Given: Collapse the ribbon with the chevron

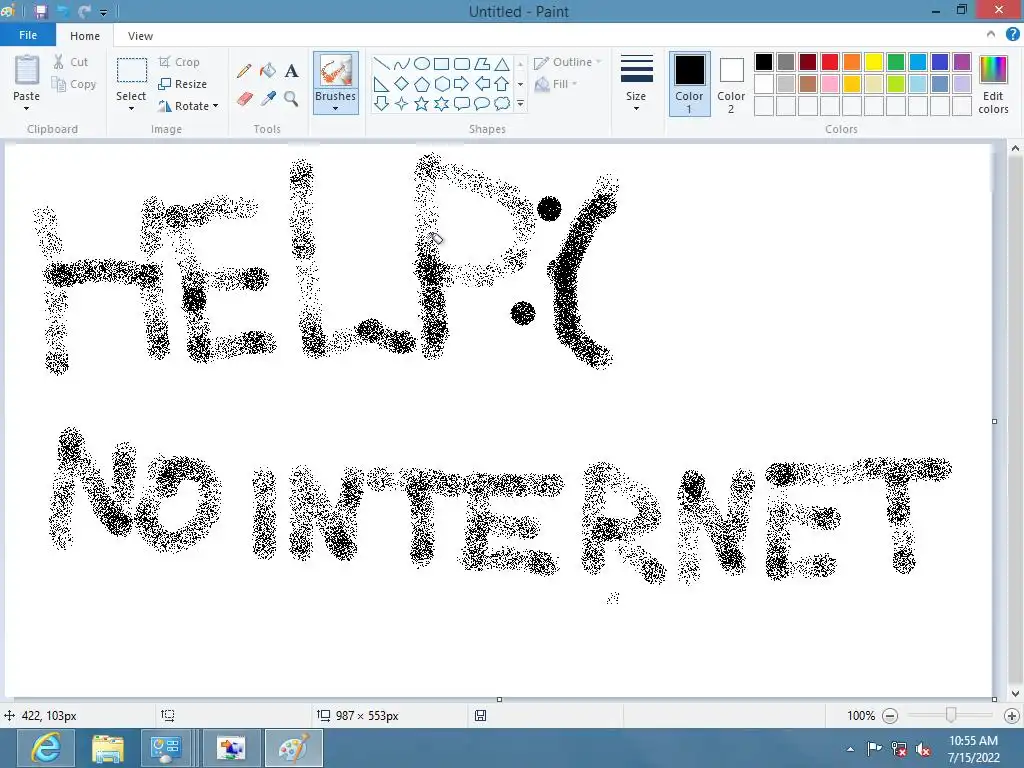Looking at the screenshot, I should [991, 35].
